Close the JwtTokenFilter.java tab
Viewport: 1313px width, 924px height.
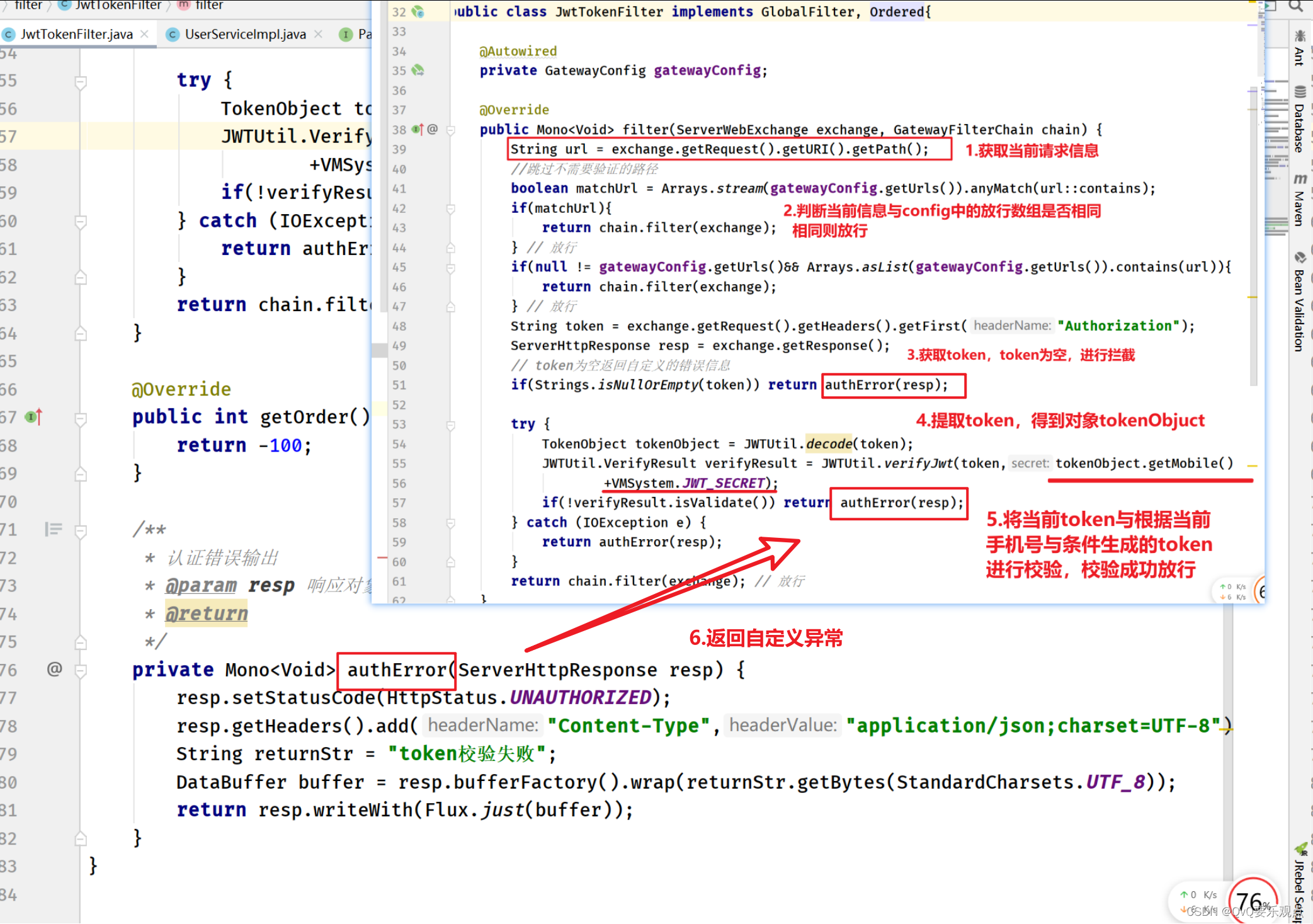(145, 34)
